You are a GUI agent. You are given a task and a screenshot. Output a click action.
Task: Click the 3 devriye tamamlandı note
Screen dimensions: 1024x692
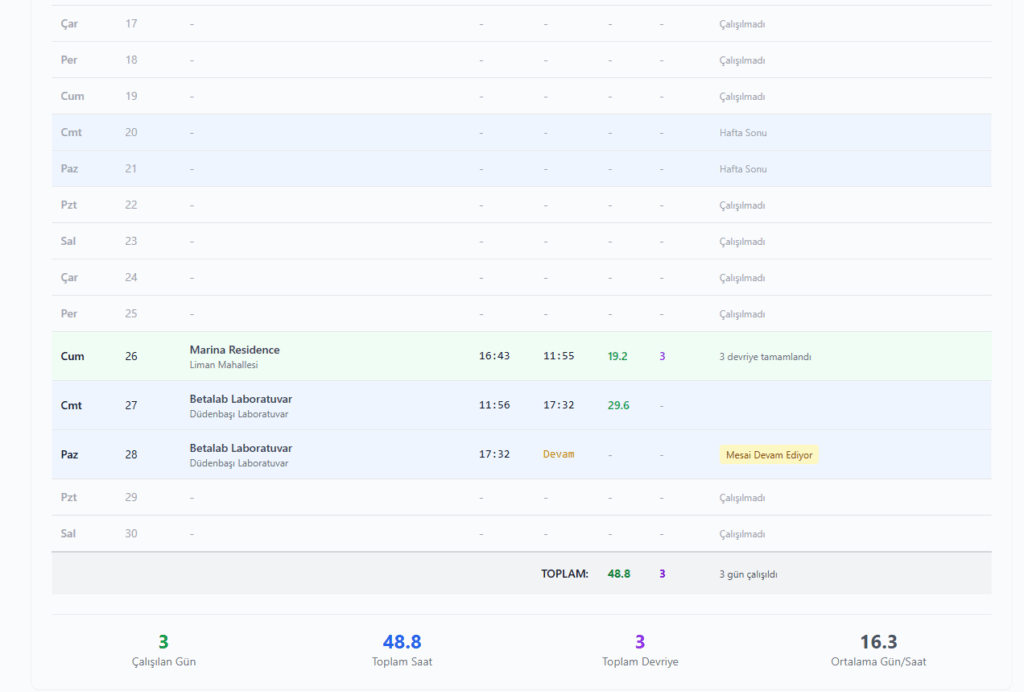[x=765, y=356]
